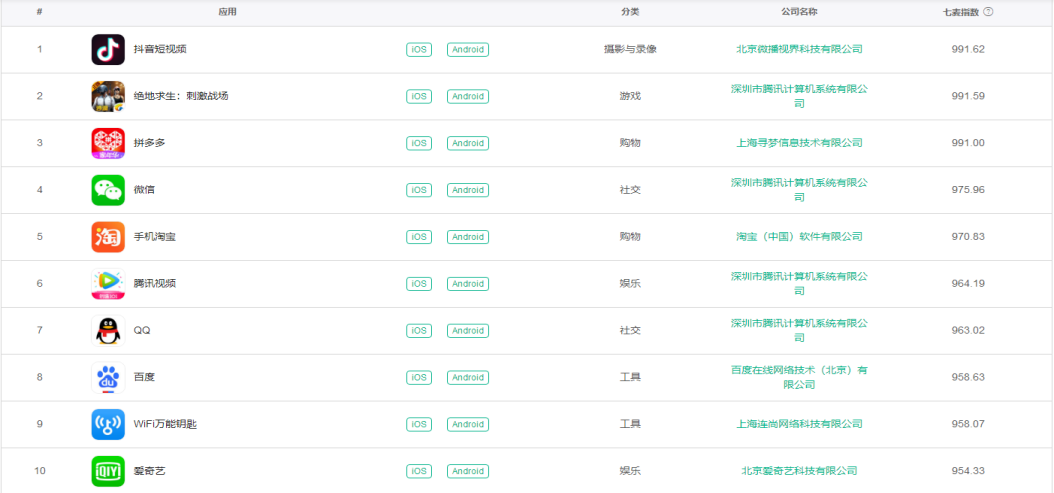
Task: Select the iOS tag for 爱奇艺
Action: 419,471
